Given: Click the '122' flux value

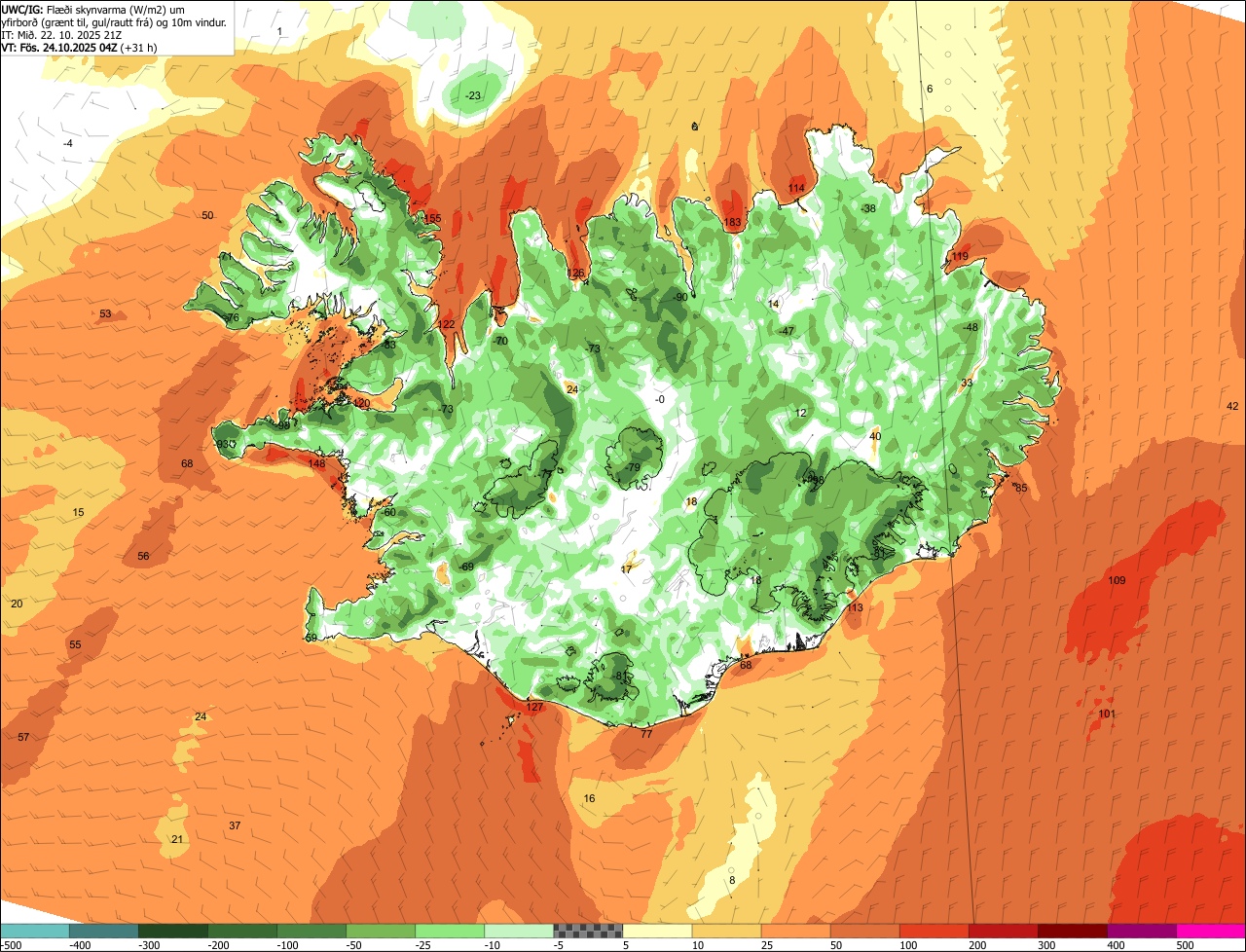Looking at the screenshot, I should pos(446,324).
